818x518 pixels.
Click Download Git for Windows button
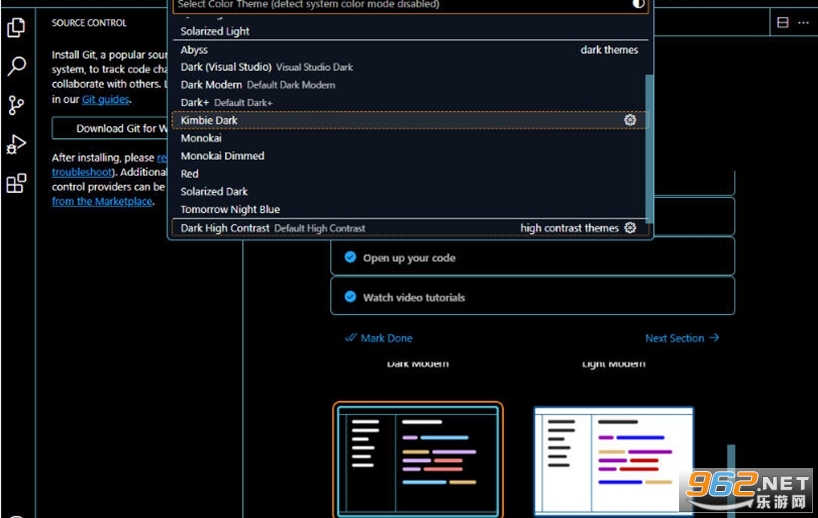(x=110, y=128)
